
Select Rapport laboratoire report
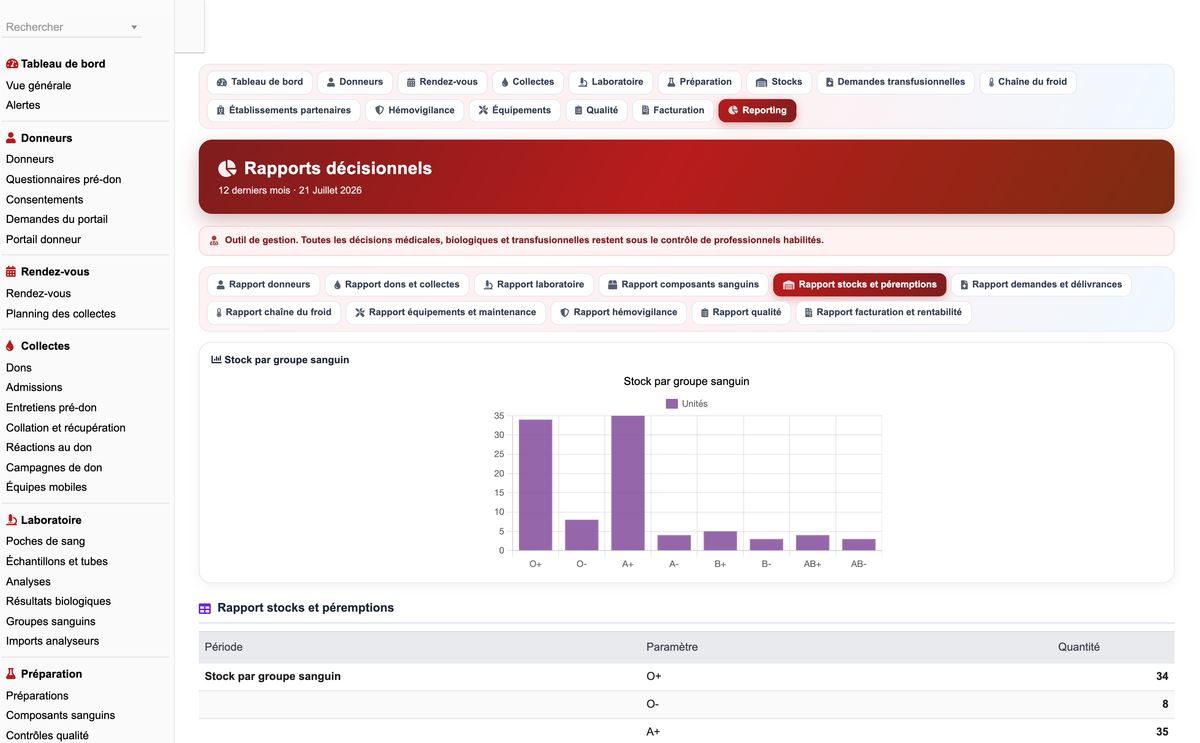click(534, 285)
